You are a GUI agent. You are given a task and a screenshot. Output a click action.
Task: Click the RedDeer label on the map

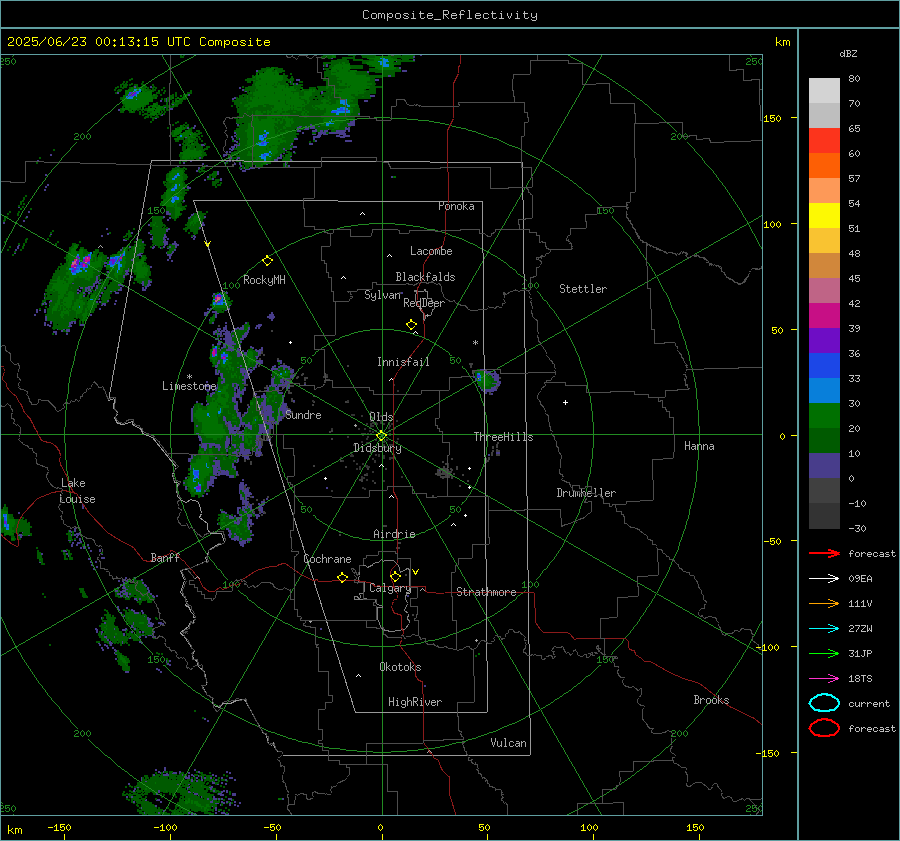[x=424, y=303]
